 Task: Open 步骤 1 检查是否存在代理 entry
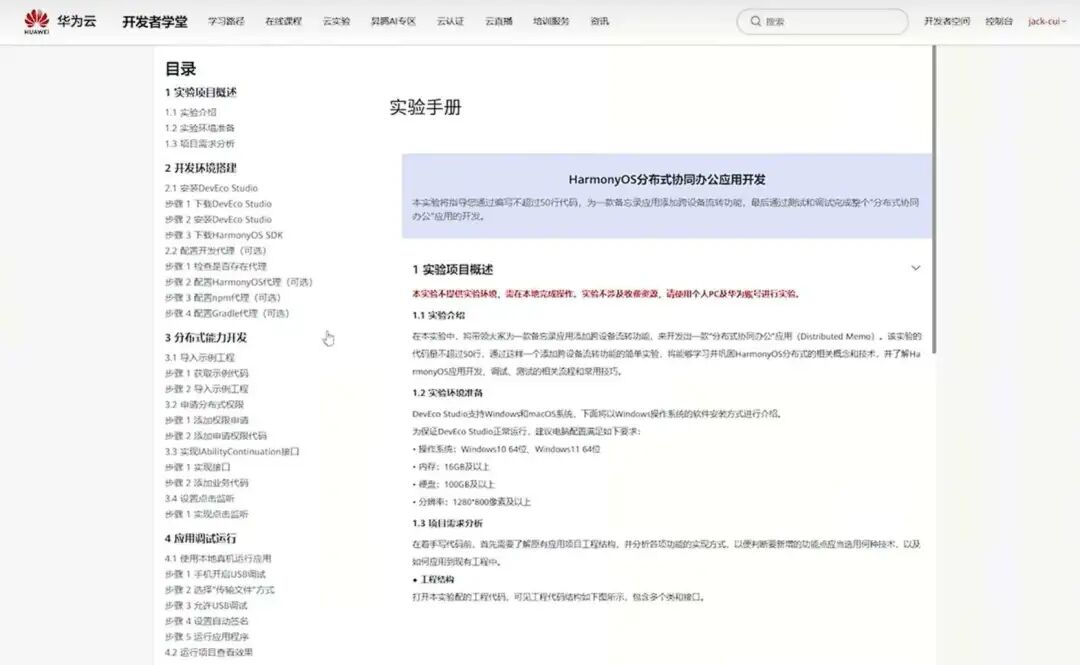click(216, 267)
